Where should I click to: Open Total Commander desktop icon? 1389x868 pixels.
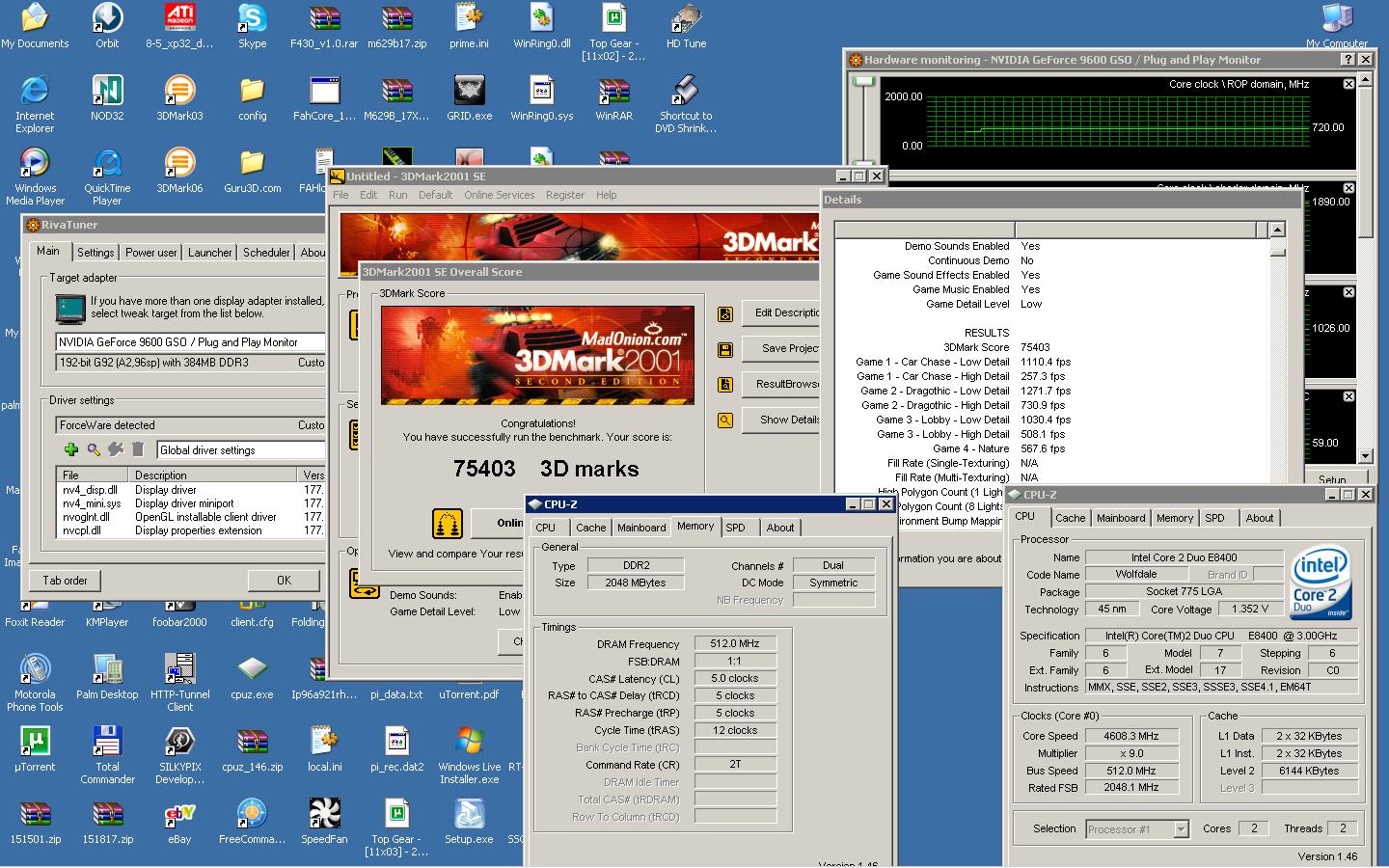[x=107, y=743]
